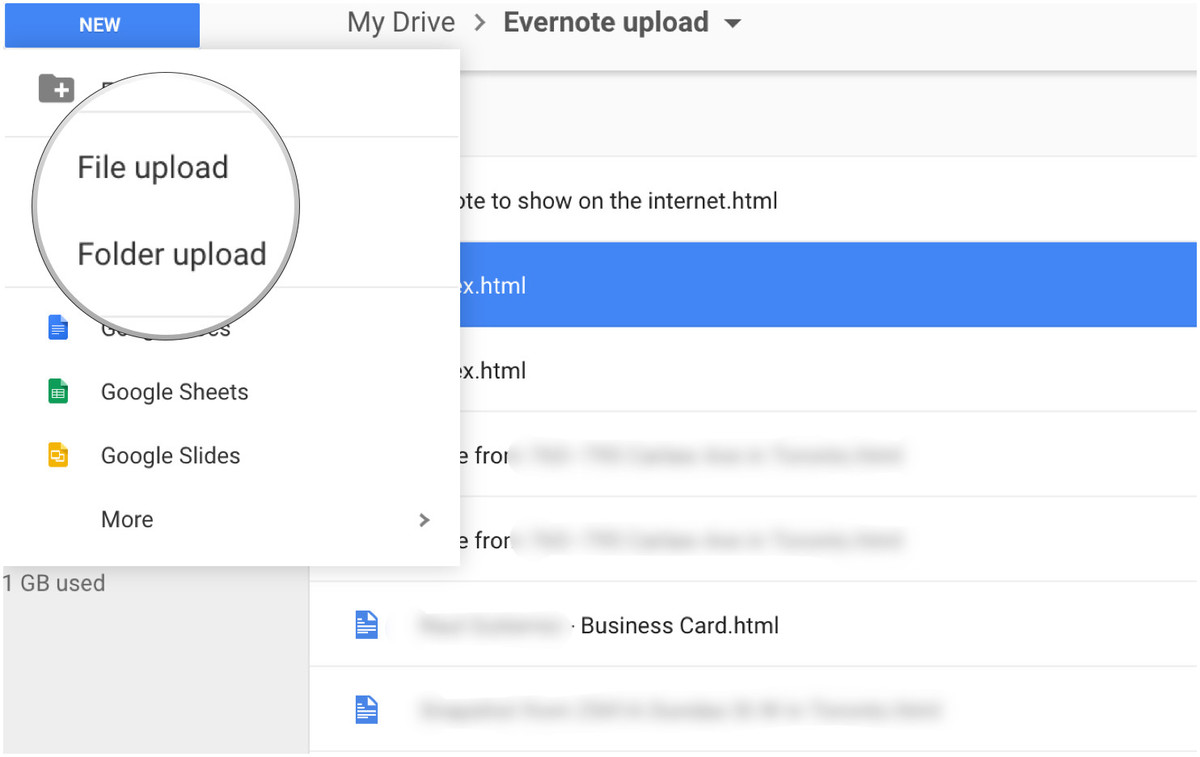Click the yellow Google Slides icon
The width and height of the screenshot is (1200, 757).
tap(58, 455)
